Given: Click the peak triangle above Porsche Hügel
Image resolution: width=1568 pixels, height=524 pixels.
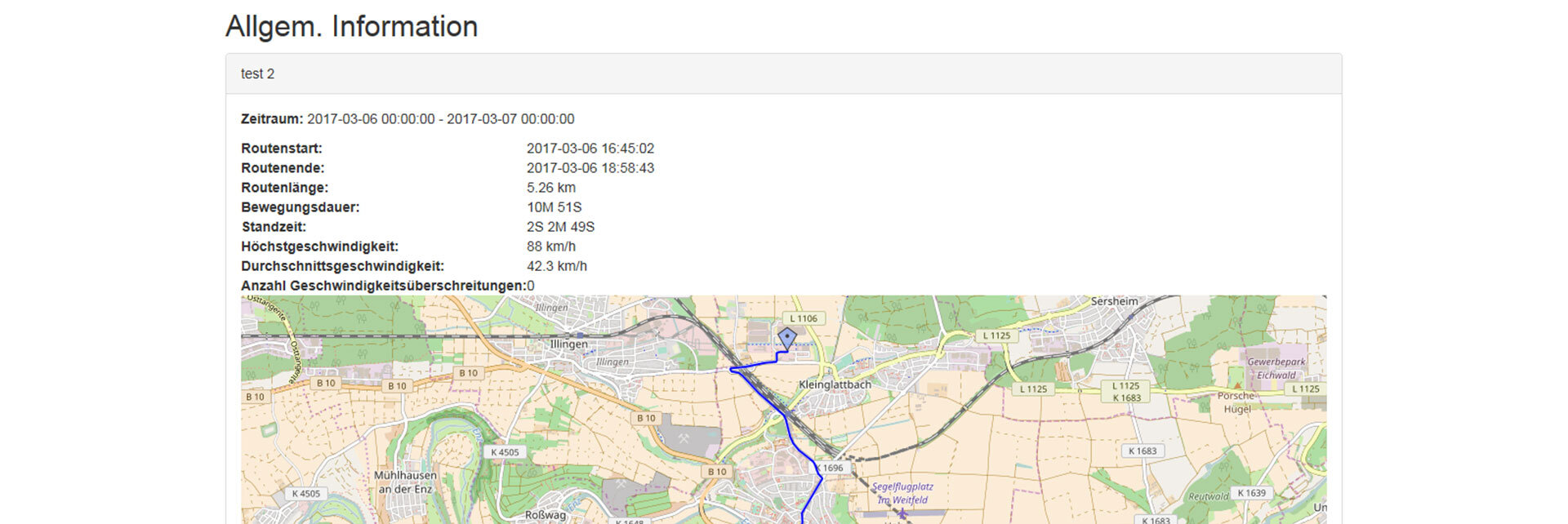Looking at the screenshot, I should point(1237,384).
